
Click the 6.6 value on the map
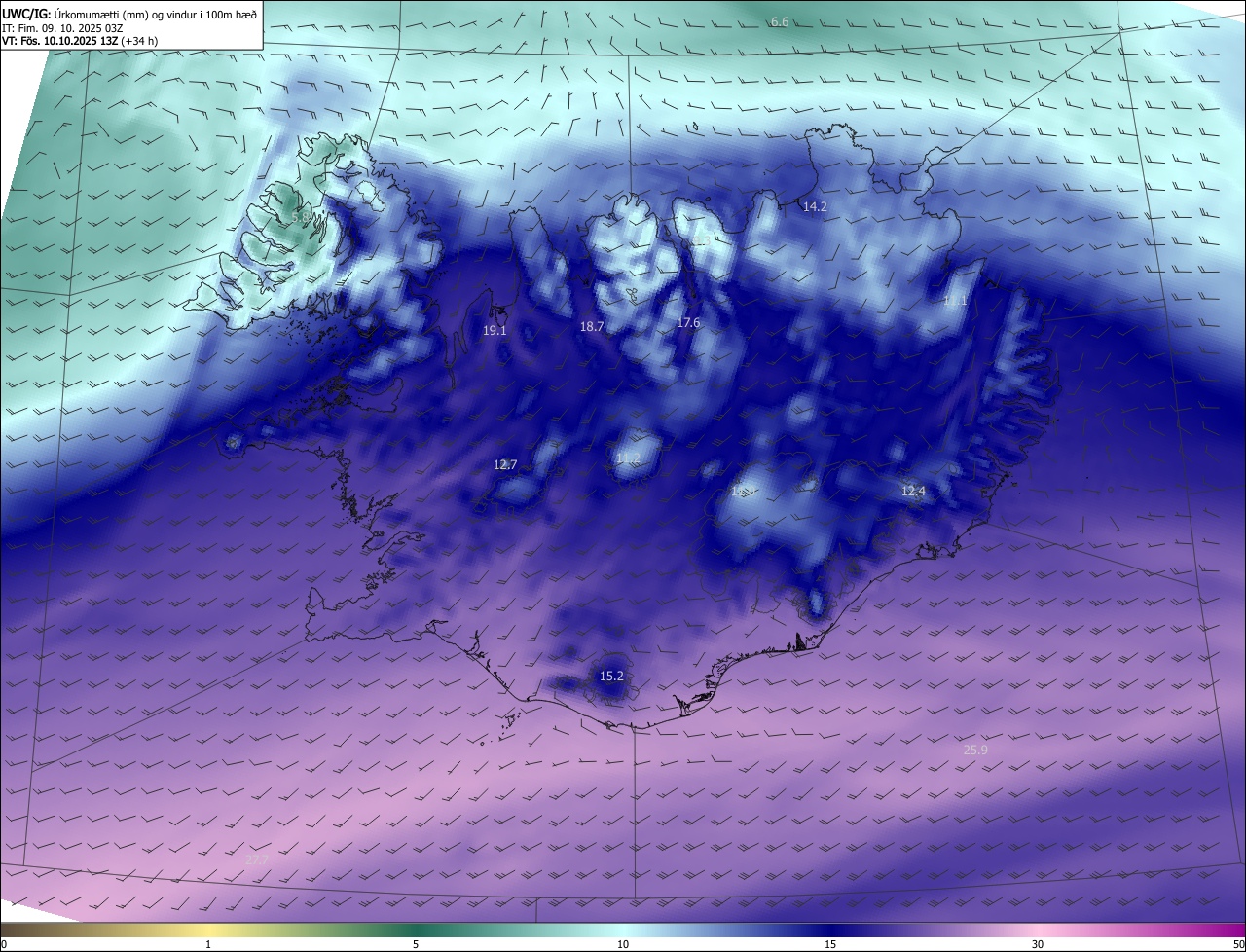(780, 21)
